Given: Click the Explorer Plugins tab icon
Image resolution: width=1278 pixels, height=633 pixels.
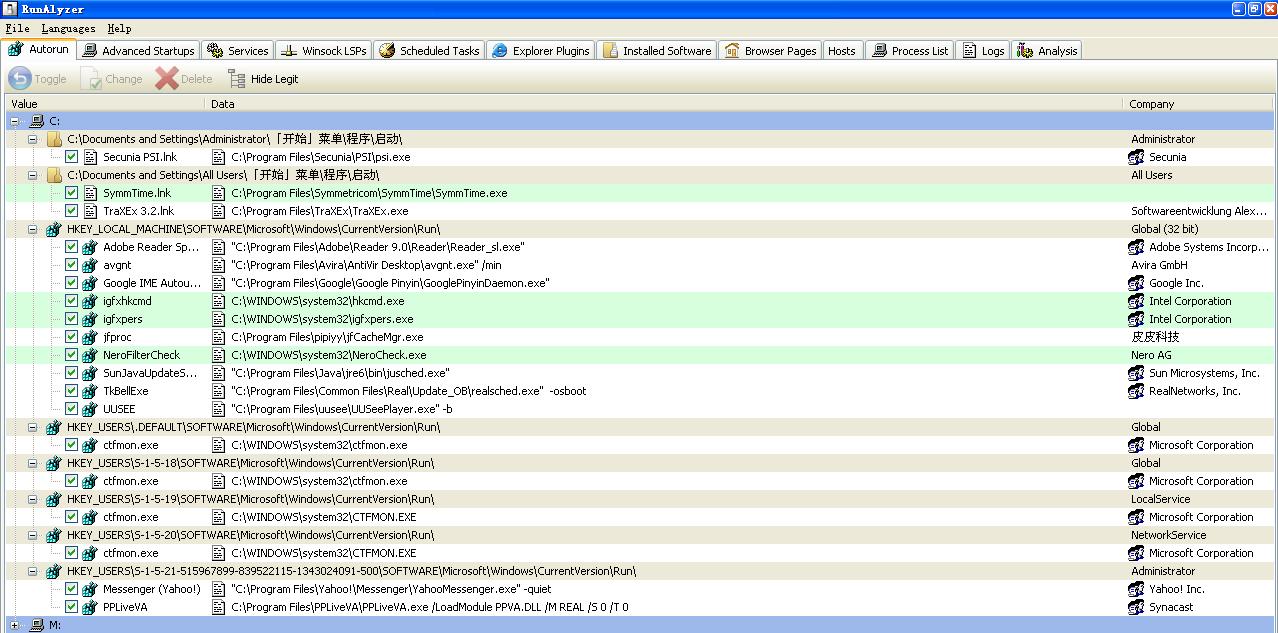Looking at the screenshot, I should (x=500, y=50).
